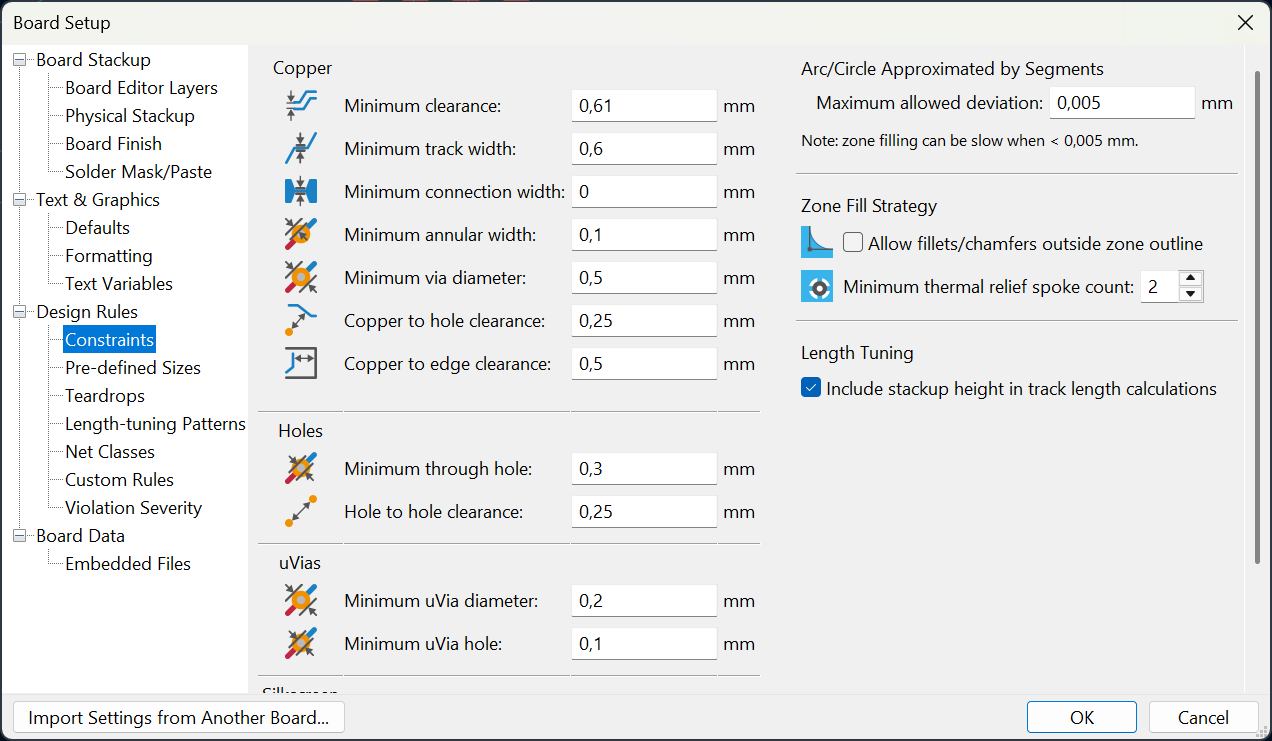Enable fillets/chamfers outside zone outline checkbox

[853, 243]
